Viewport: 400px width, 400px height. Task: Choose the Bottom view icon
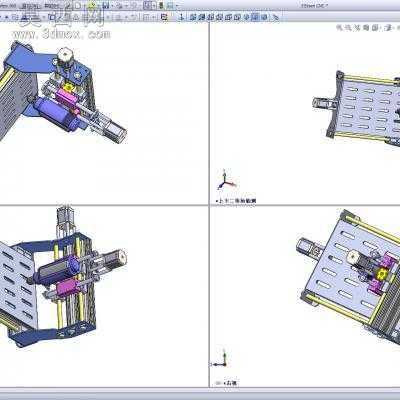pos(236,17)
